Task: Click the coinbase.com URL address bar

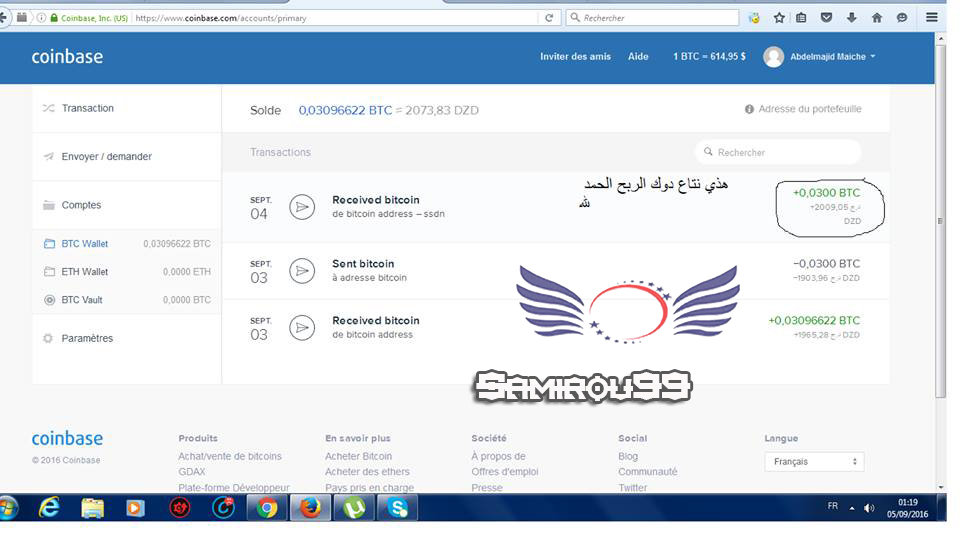Action: pyautogui.click(x=334, y=18)
